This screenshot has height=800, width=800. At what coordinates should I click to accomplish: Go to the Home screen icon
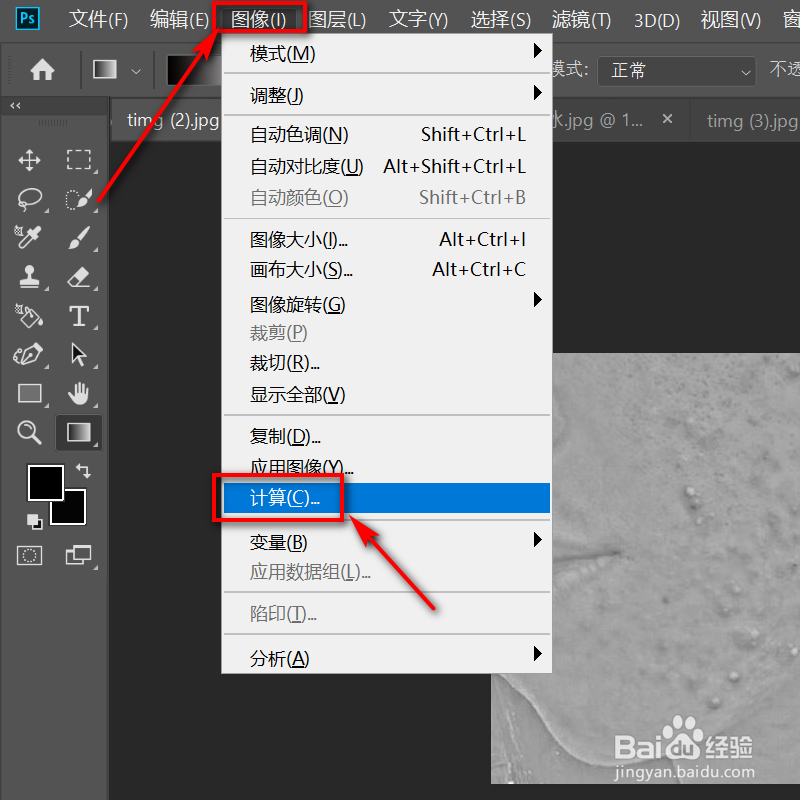pyautogui.click(x=42, y=69)
